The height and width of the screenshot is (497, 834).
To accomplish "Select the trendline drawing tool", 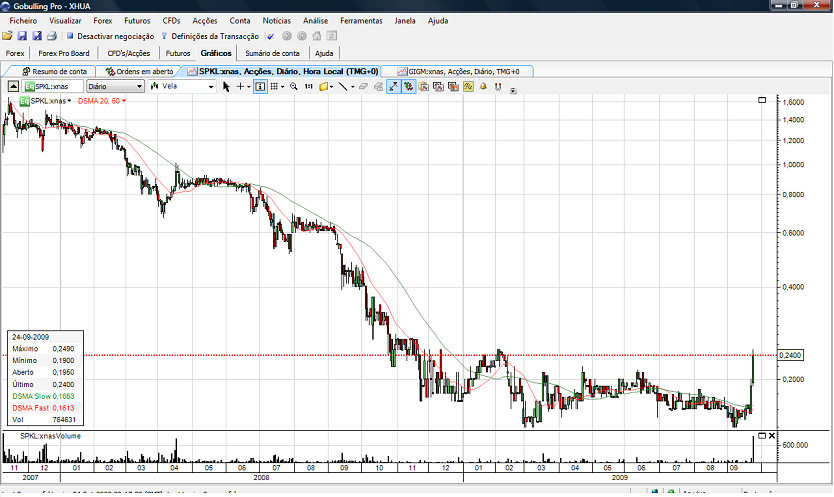I will pos(343,87).
